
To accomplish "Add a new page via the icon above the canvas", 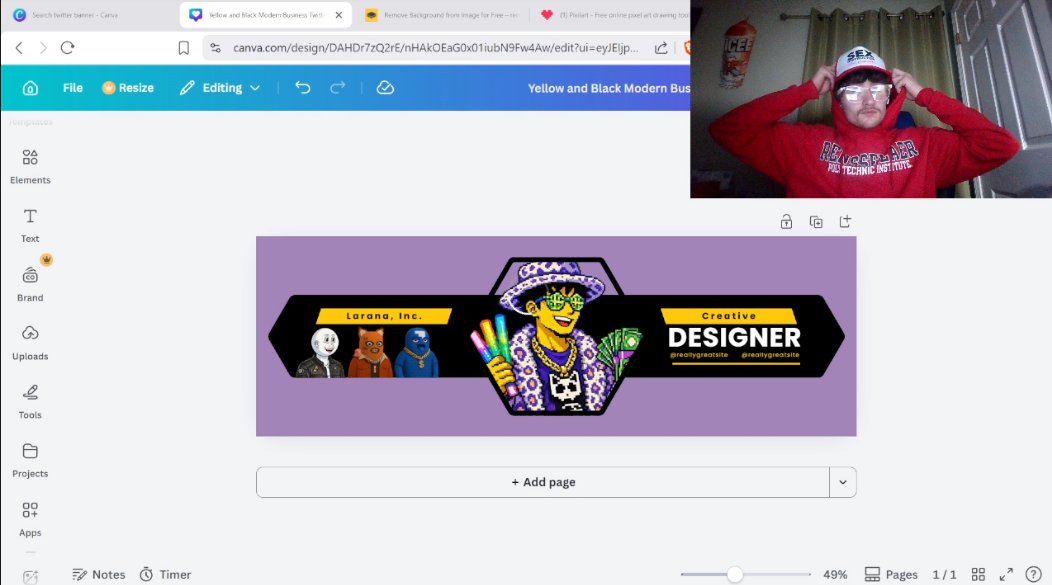I will [x=845, y=222].
